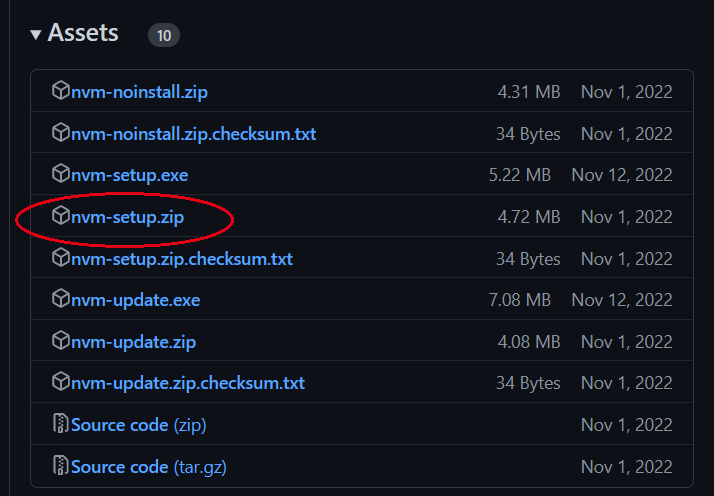This screenshot has width=714, height=496.
Task: Click the package icon beside nvm-setup.exe
Action: [x=61, y=175]
